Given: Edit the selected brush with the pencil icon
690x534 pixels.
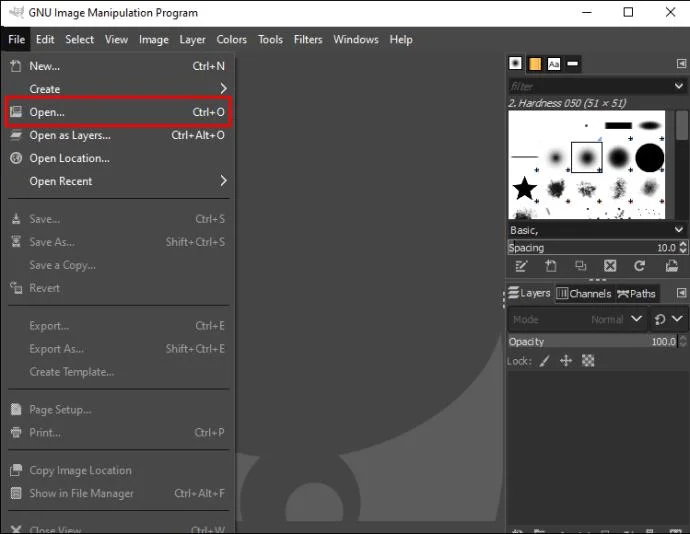Looking at the screenshot, I should tap(521, 265).
